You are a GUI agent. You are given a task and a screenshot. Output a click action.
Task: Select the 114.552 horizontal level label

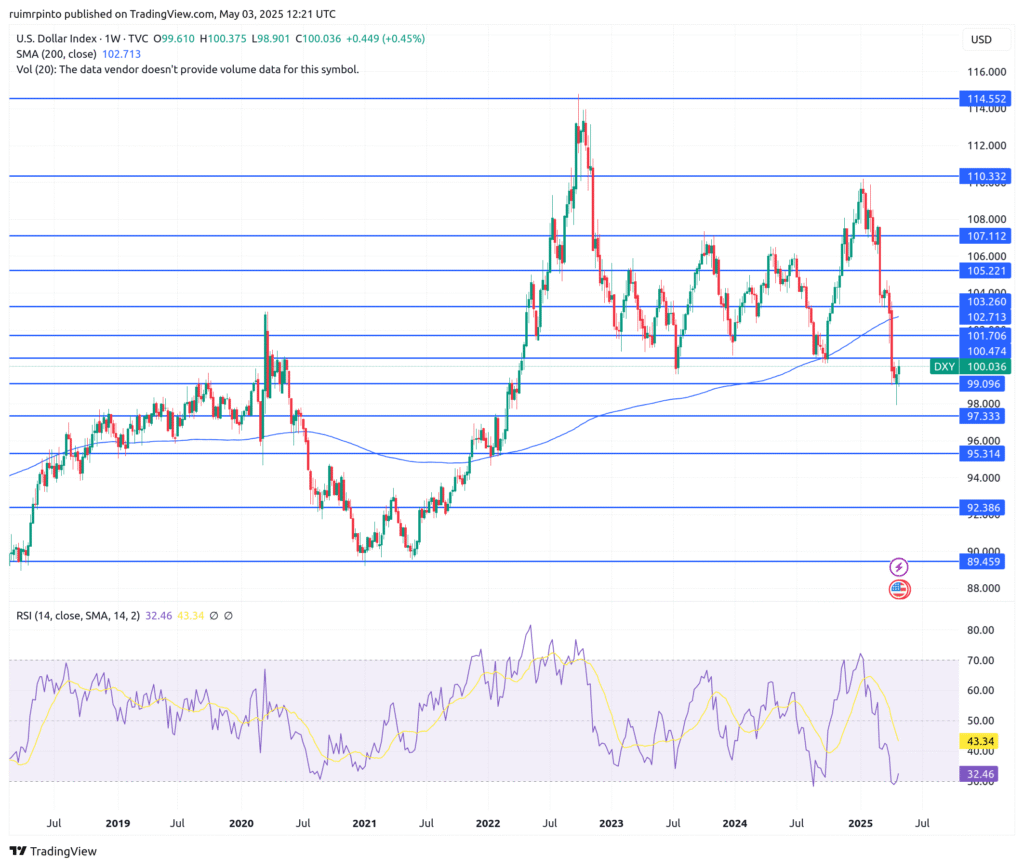tap(986, 99)
